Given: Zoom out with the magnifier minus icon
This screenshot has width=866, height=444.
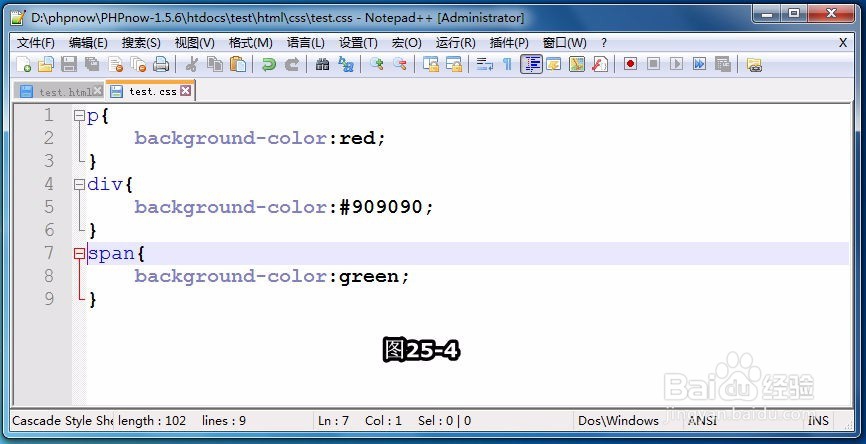Looking at the screenshot, I should 400,65.
